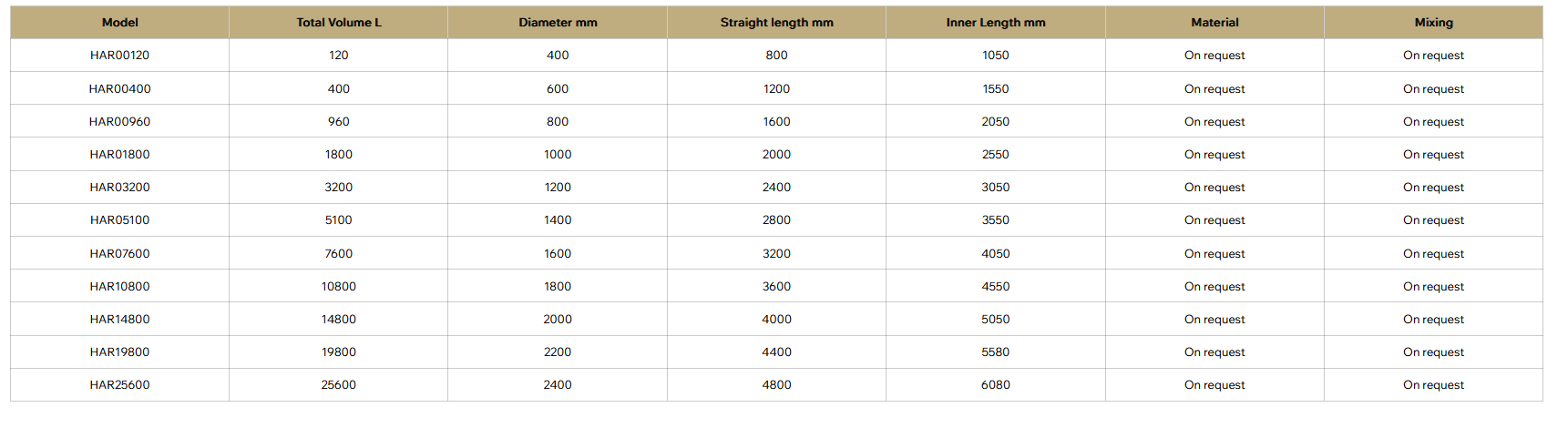Click the HAR25600 model cell
This screenshot has width=1568, height=428.
[x=119, y=385]
